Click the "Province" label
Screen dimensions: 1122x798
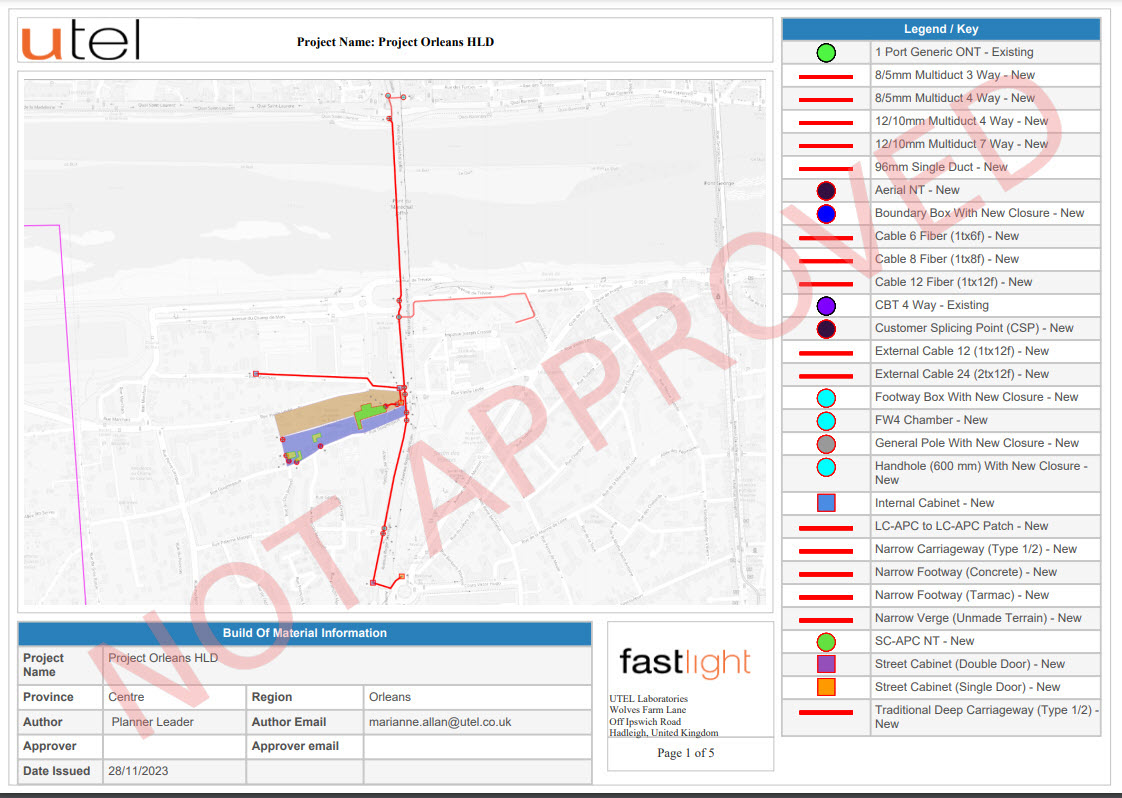(48, 697)
